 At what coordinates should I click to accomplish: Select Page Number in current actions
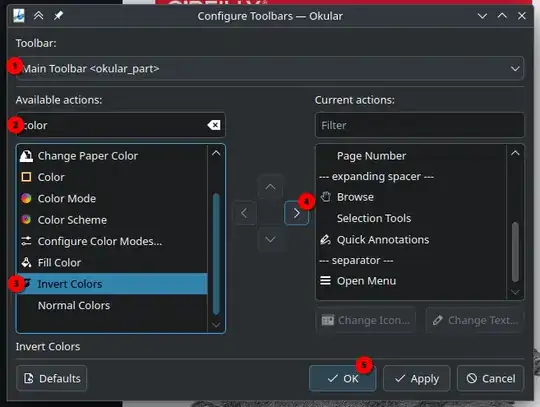412,156
